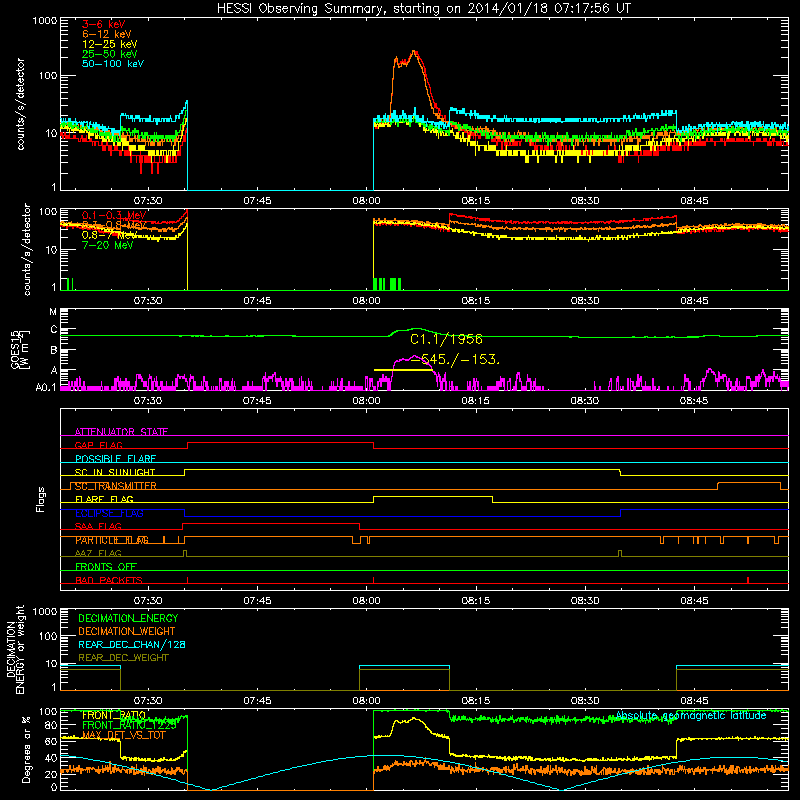This screenshot has width=800, height=800.
Task: Click the FRONT_RATIO legend label
Action: (114, 716)
